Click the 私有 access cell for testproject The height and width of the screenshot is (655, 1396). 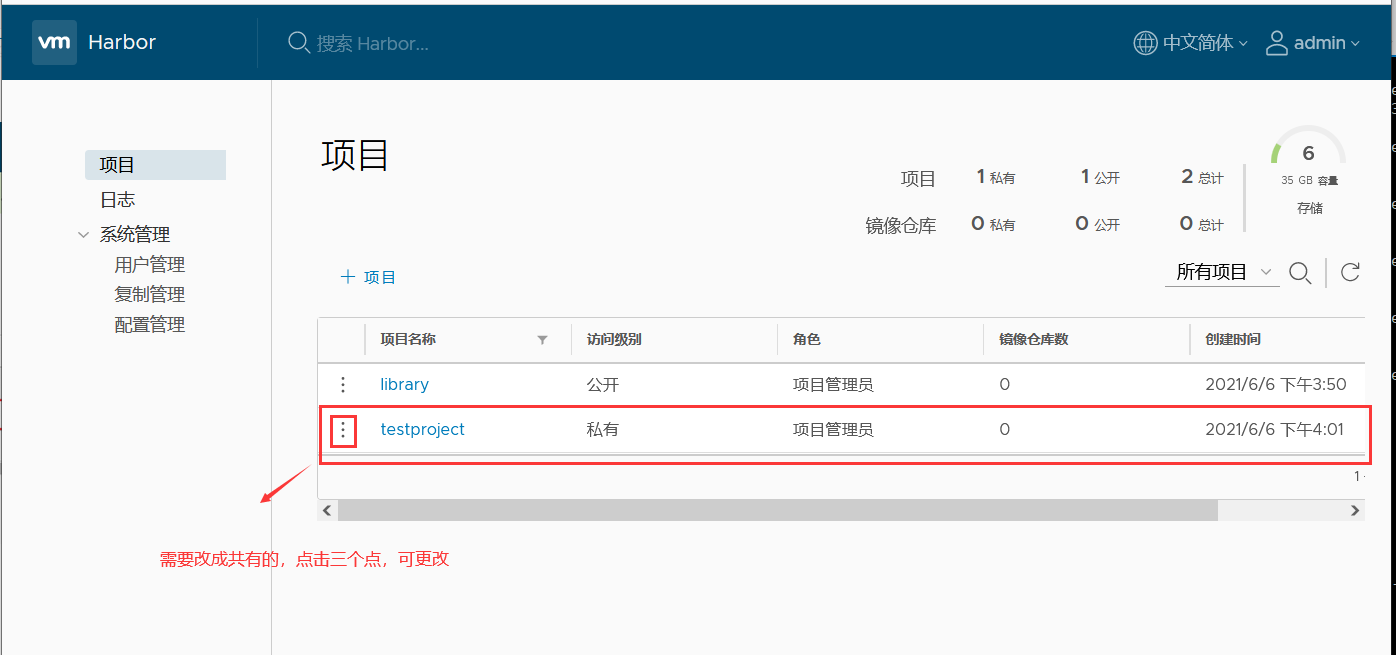[603, 429]
